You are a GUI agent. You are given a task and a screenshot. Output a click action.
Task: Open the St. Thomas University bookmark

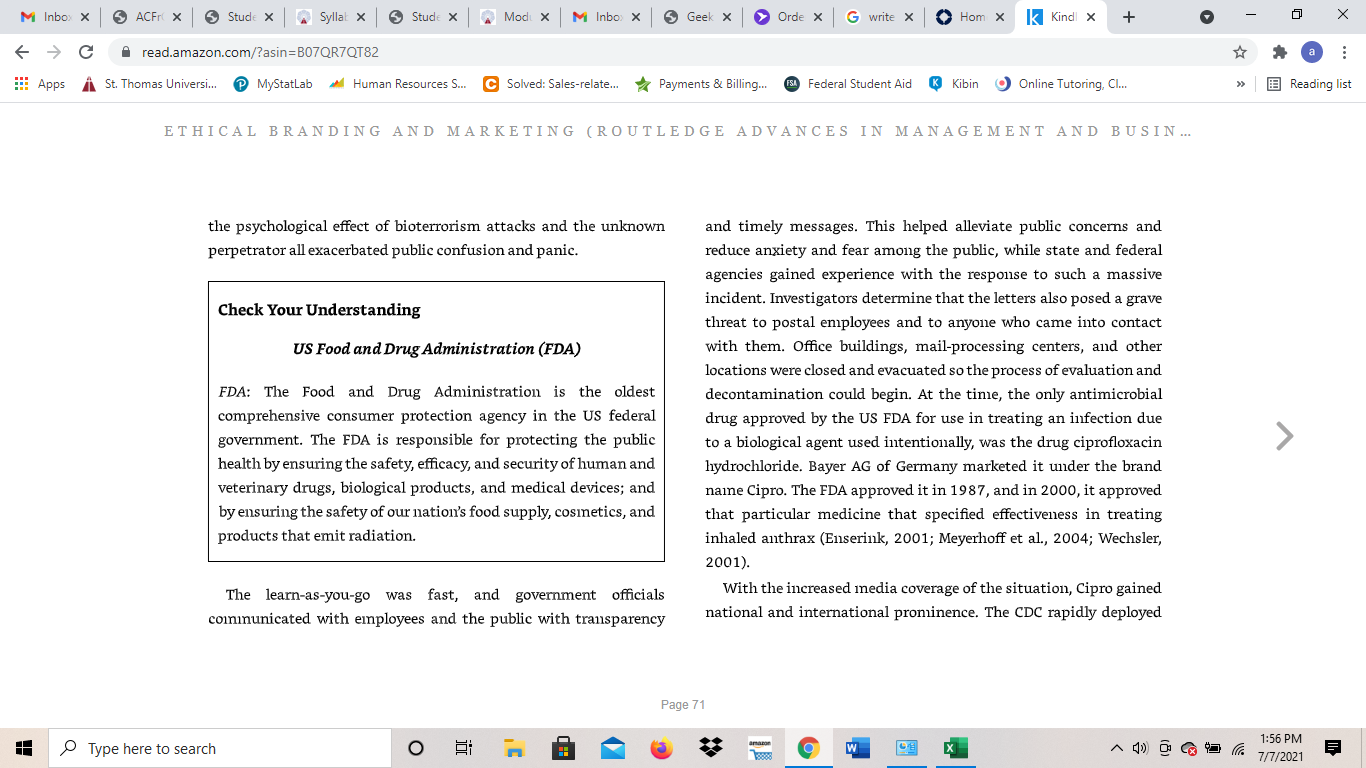[149, 84]
